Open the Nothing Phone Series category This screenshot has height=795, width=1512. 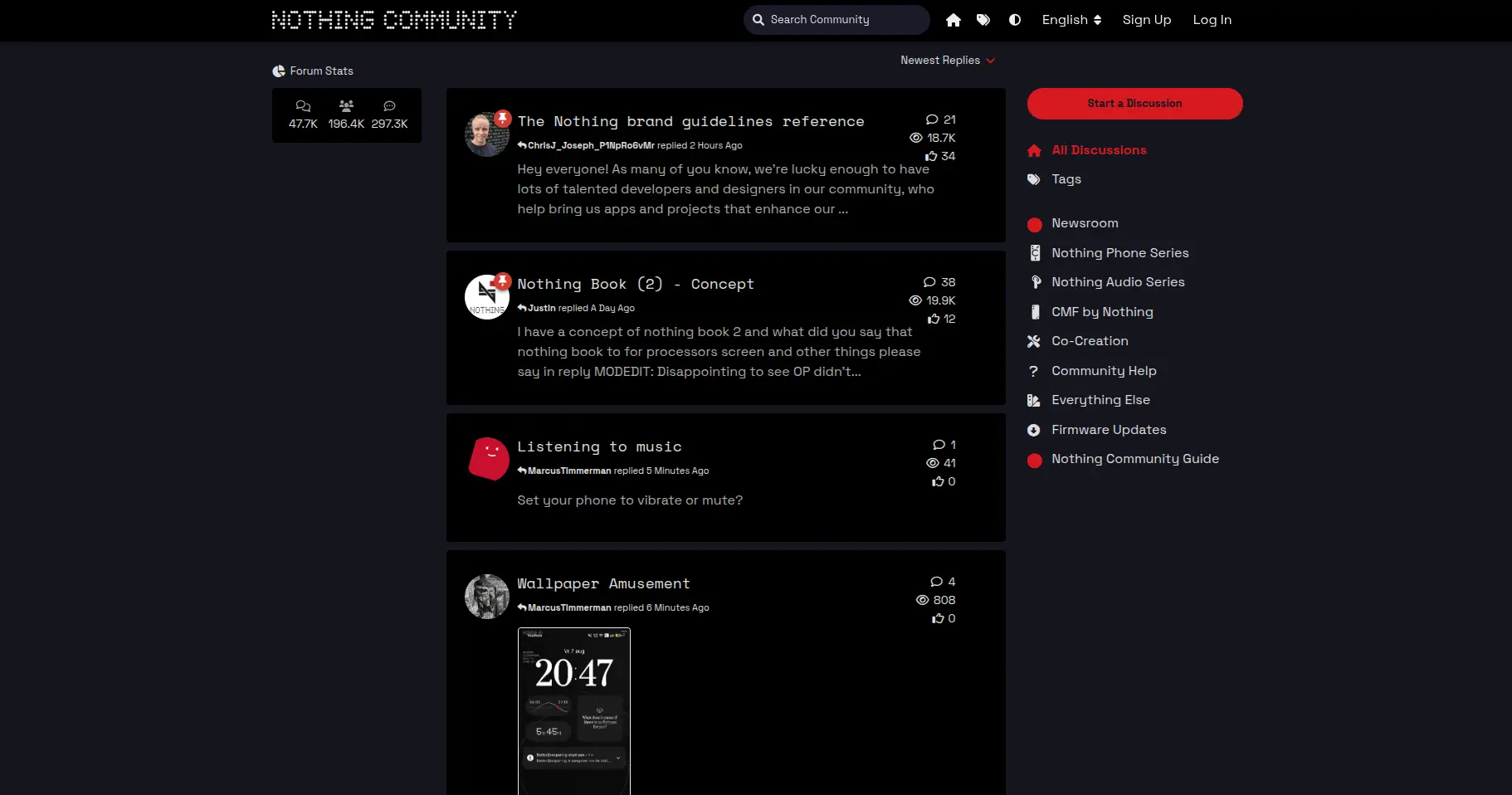click(1120, 253)
